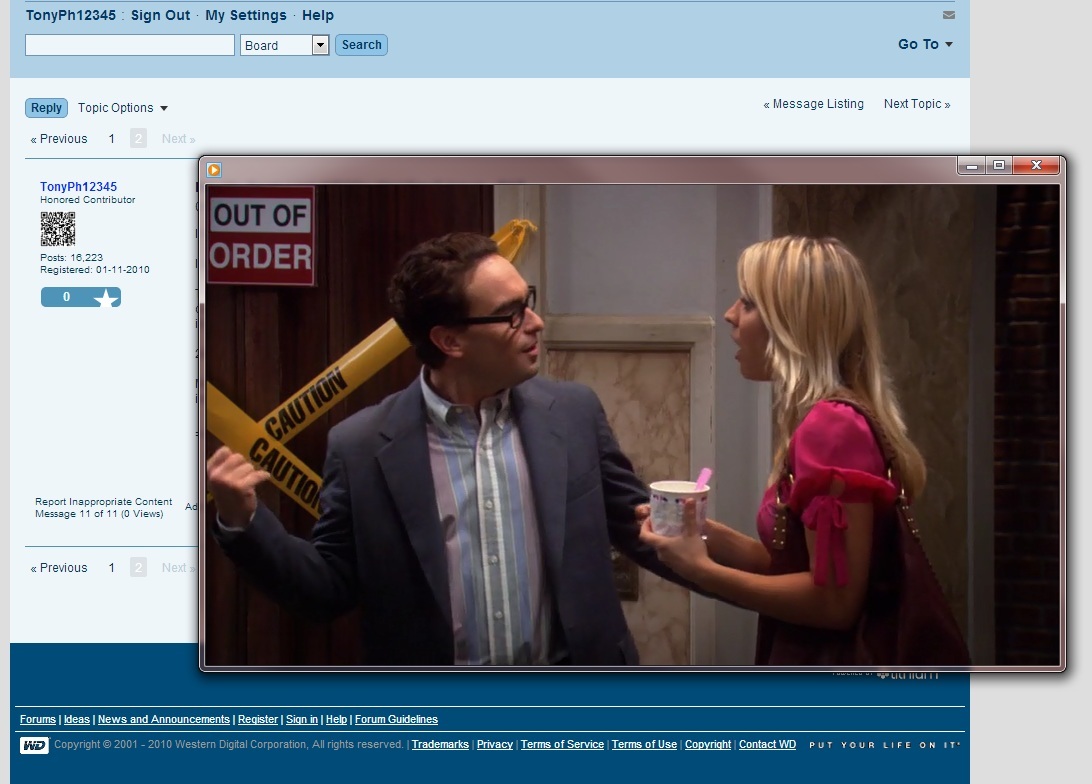Click the Register footer link
This screenshot has width=1092, height=784.
point(258,719)
